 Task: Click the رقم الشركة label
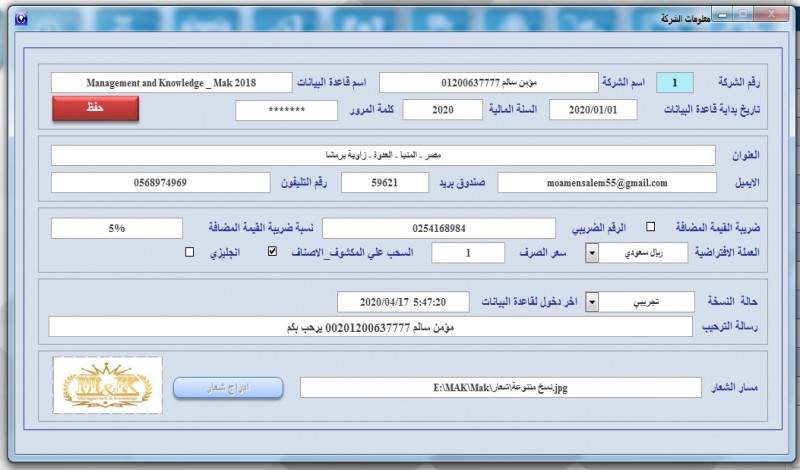[739, 82]
